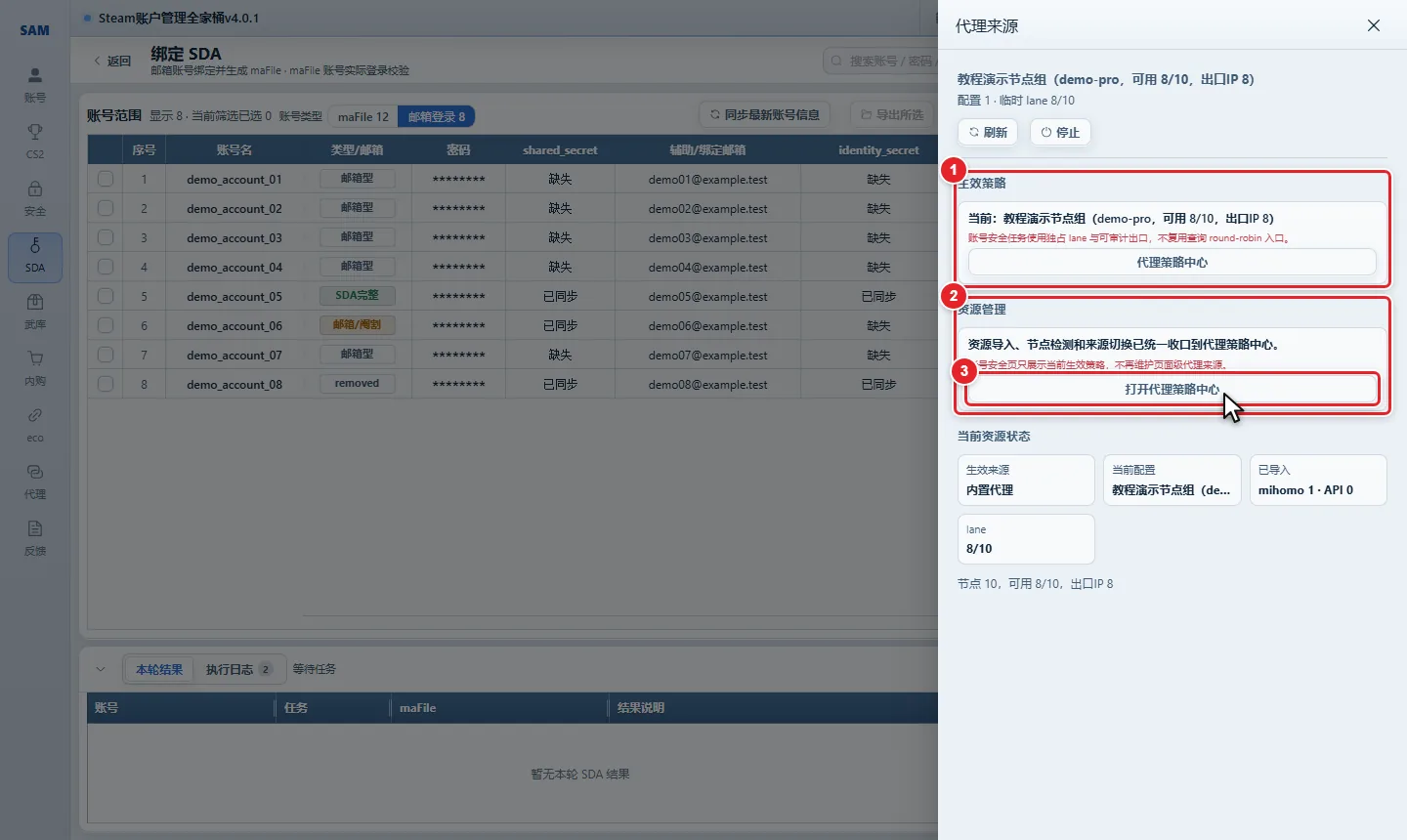1407x840 pixels.
Task: Open the eco link section
Action: 35,425
